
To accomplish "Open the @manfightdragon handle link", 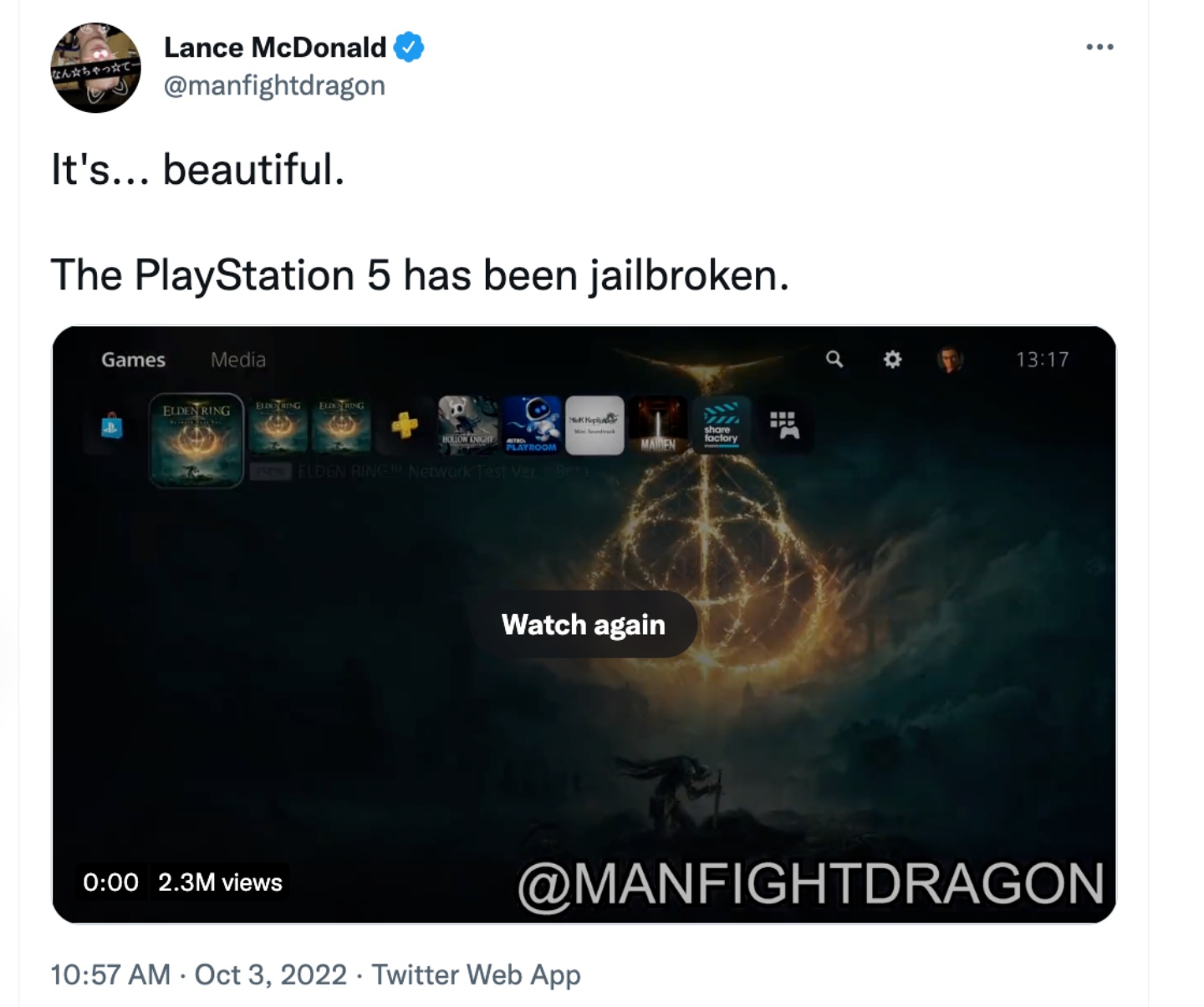I will [274, 85].
